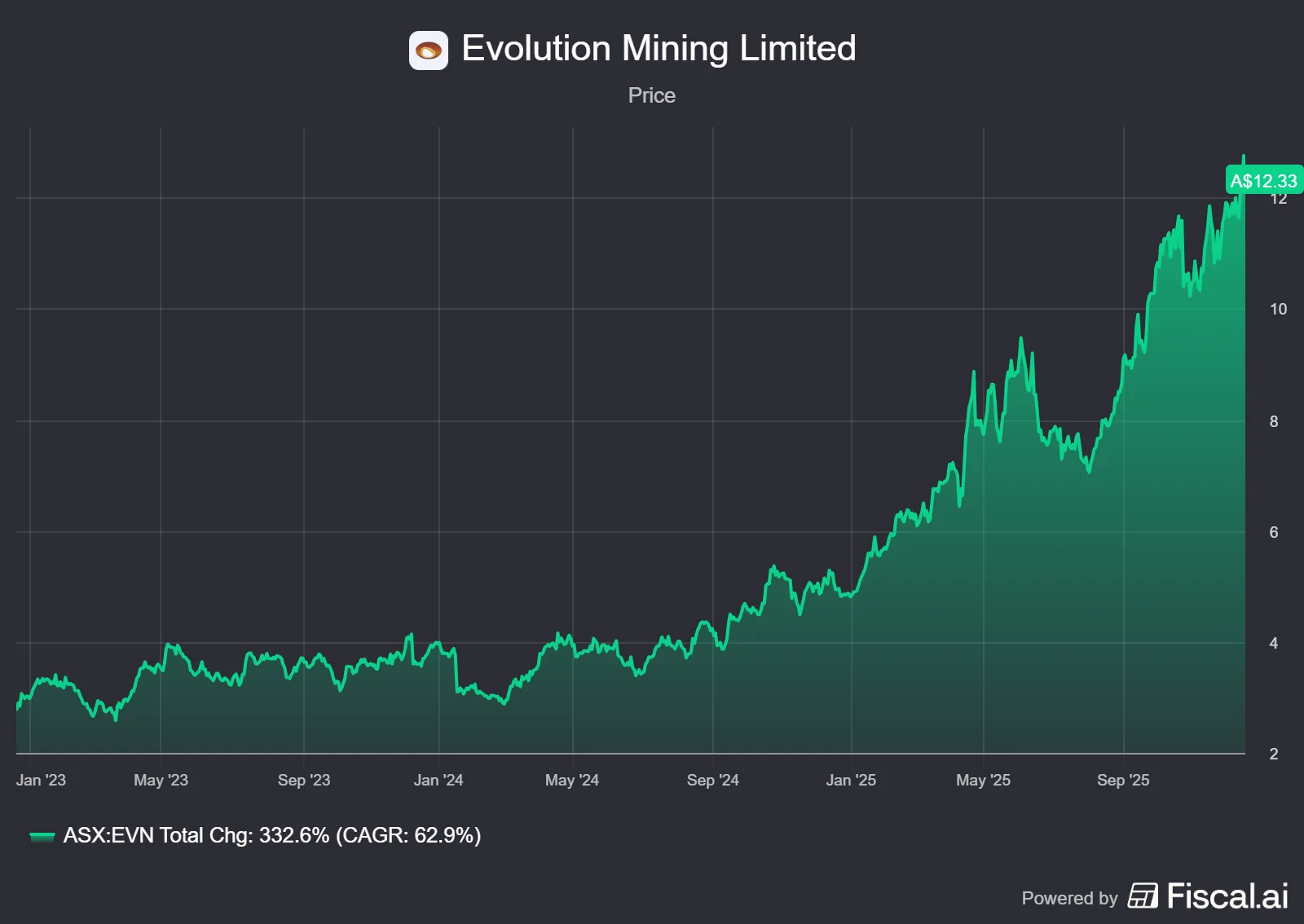This screenshot has height=924, width=1304.
Task: Click the 6 value on the price axis
Action: (x=1274, y=532)
